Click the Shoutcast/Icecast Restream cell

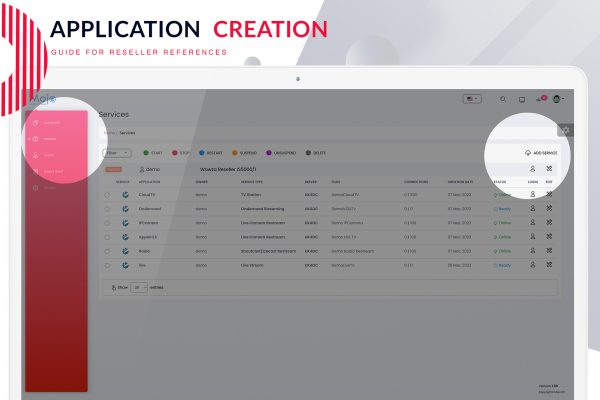click(268, 251)
